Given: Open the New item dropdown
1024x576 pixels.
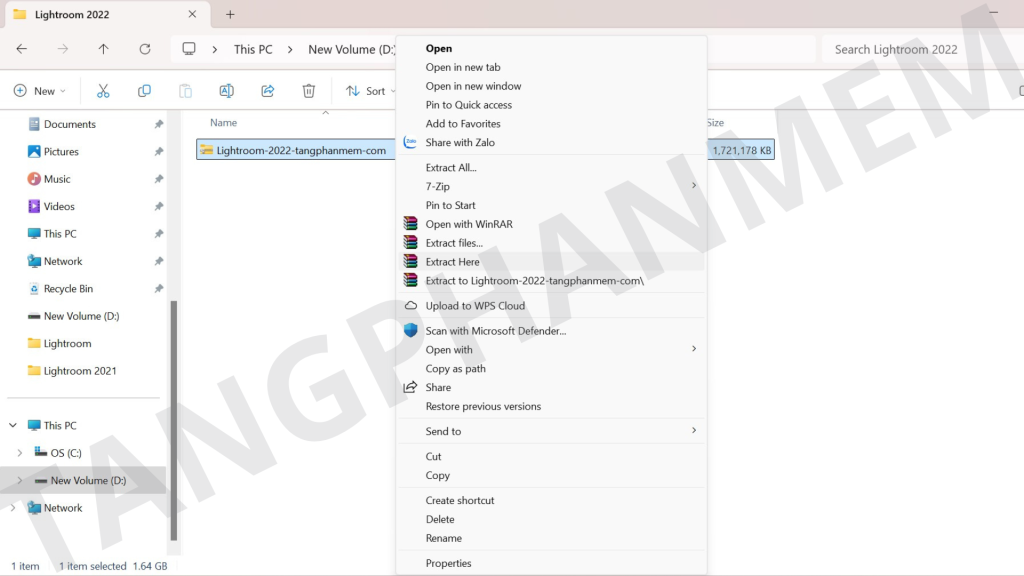Looking at the screenshot, I should (40, 91).
